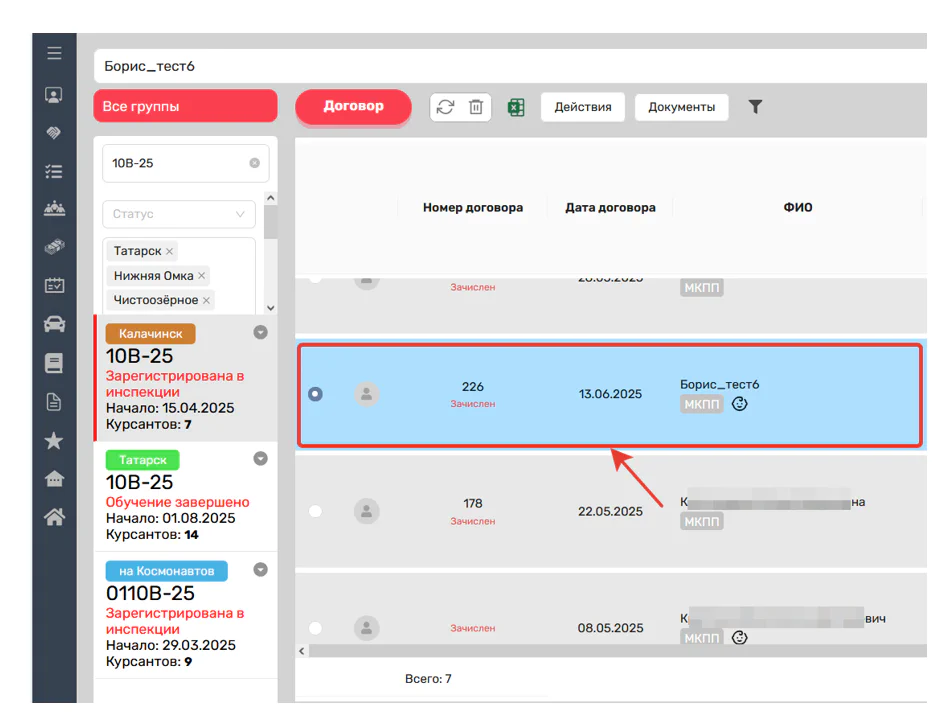Viewport: 948px width, 727px height.
Task: Click the red Договор button
Action: point(353,106)
